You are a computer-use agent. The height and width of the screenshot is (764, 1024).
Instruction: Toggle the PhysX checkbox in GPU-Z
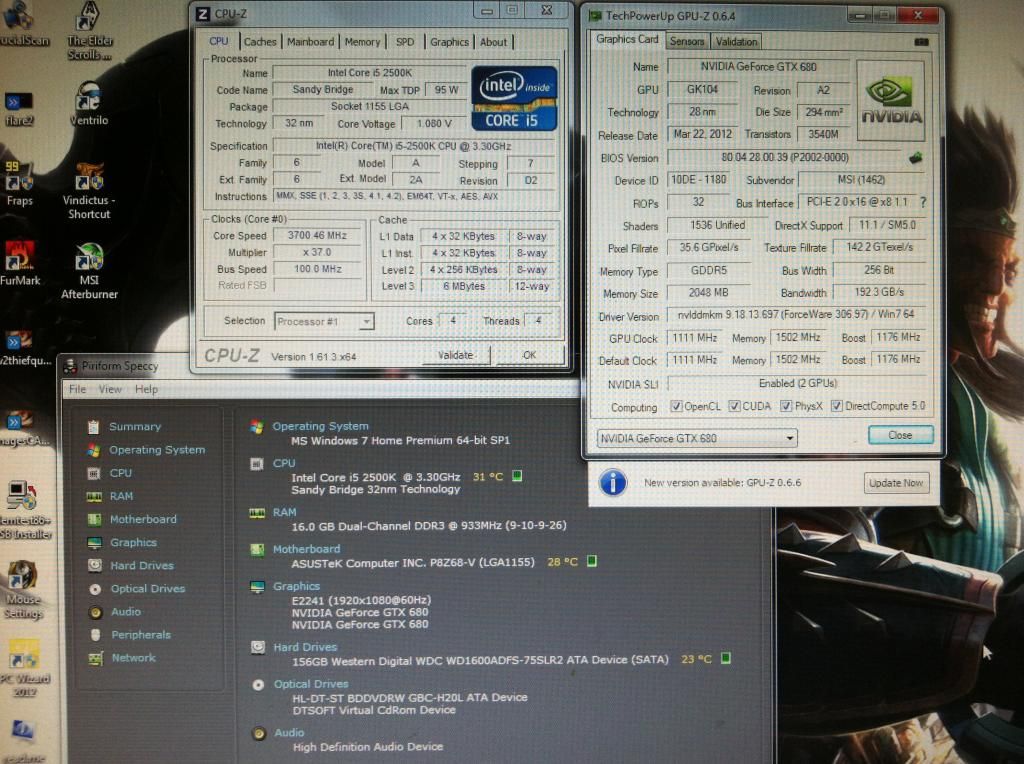786,406
